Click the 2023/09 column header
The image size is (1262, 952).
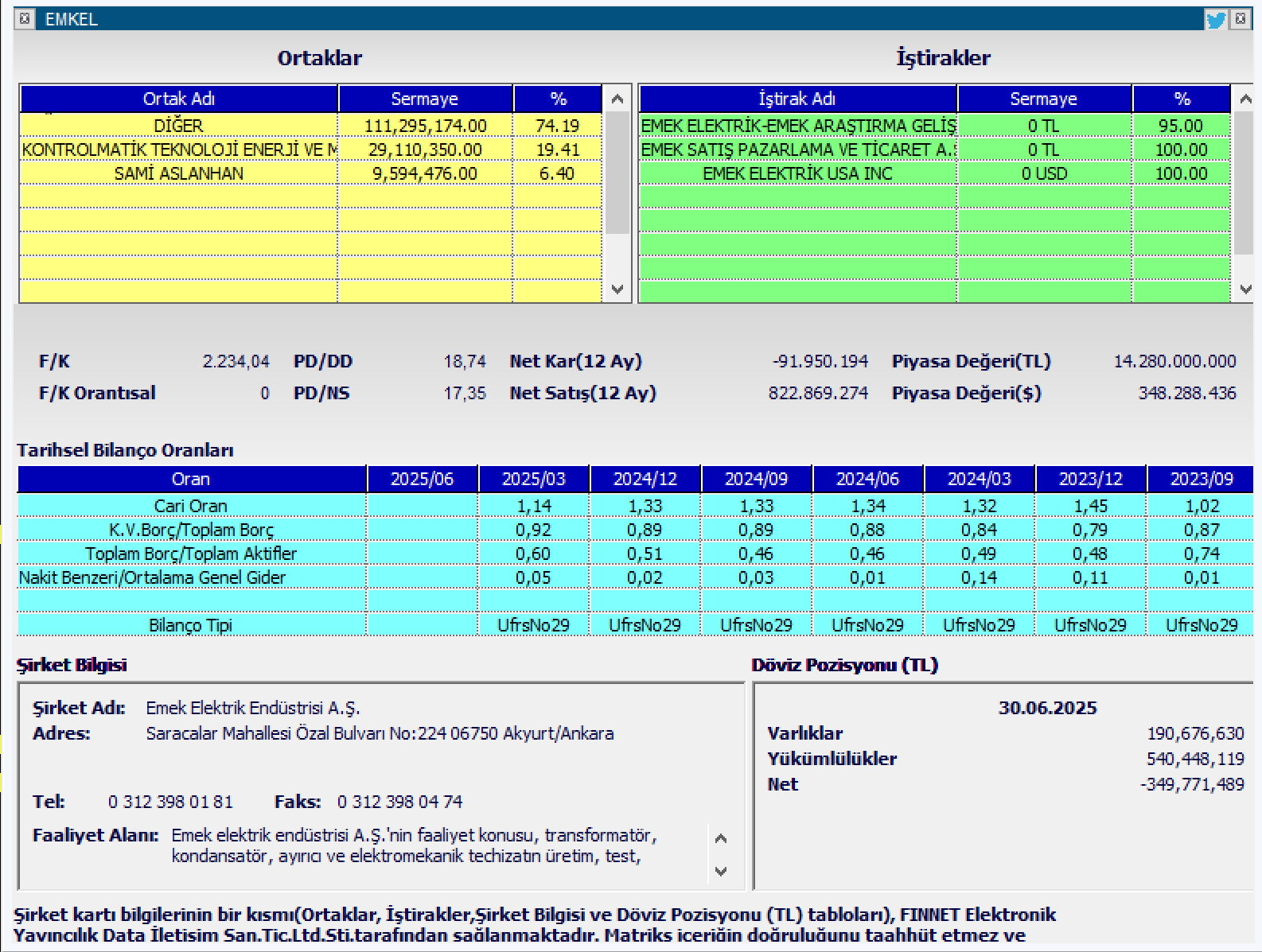(1201, 479)
